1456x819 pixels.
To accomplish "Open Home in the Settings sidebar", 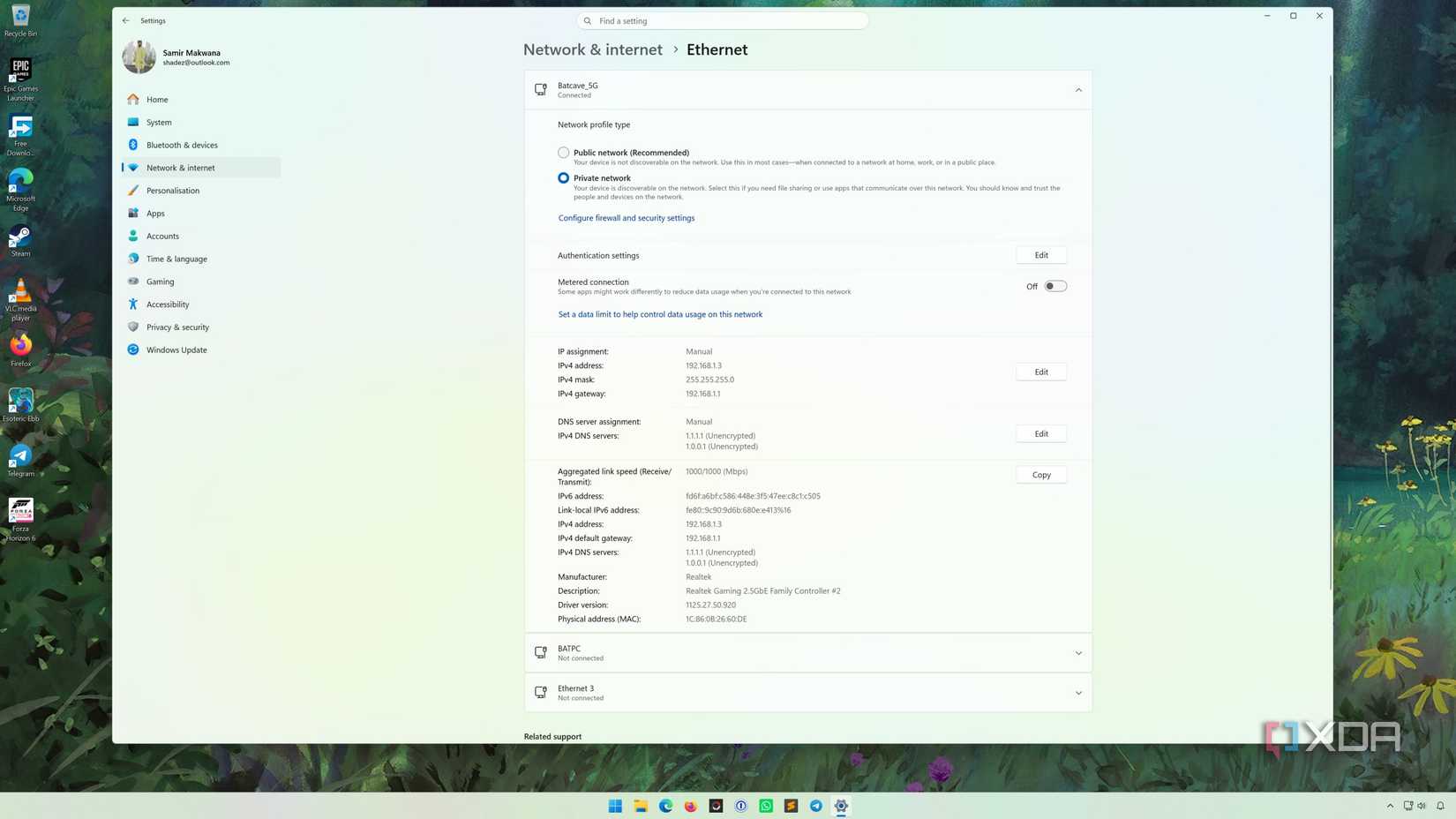I will (201, 99).
